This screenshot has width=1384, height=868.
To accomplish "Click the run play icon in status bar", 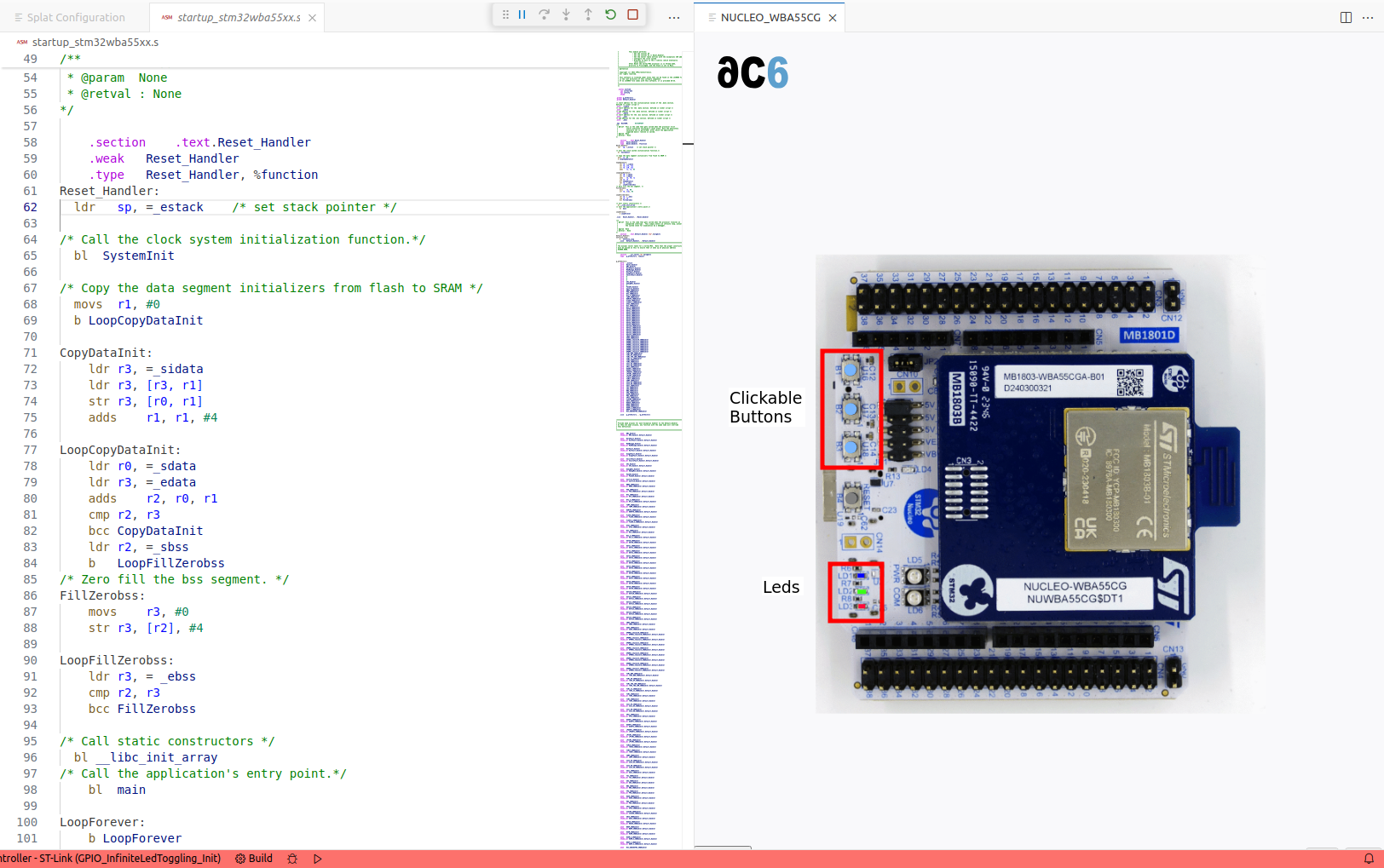I will click(318, 859).
